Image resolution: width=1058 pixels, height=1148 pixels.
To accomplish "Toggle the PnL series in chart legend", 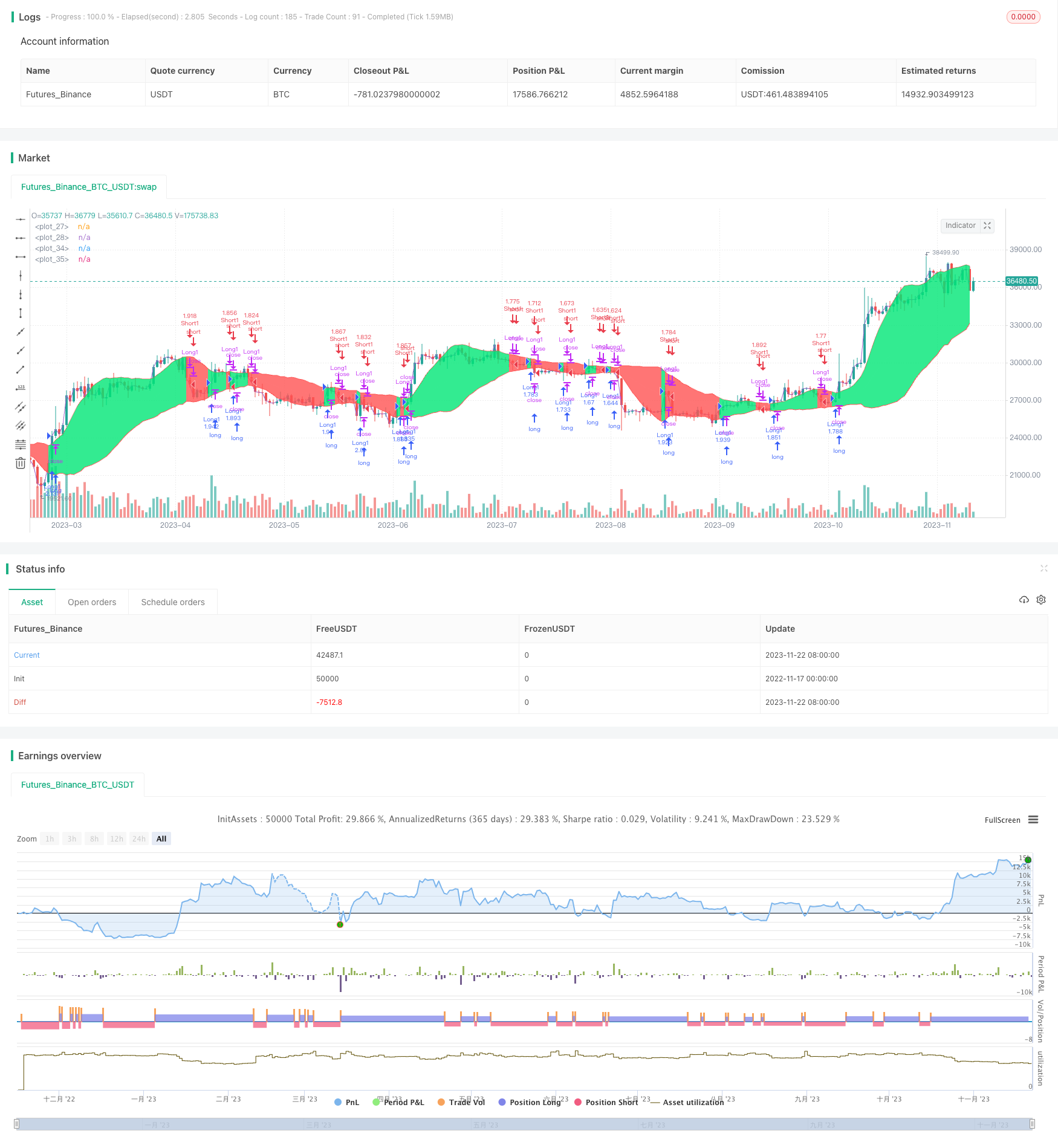I will (x=347, y=1102).
